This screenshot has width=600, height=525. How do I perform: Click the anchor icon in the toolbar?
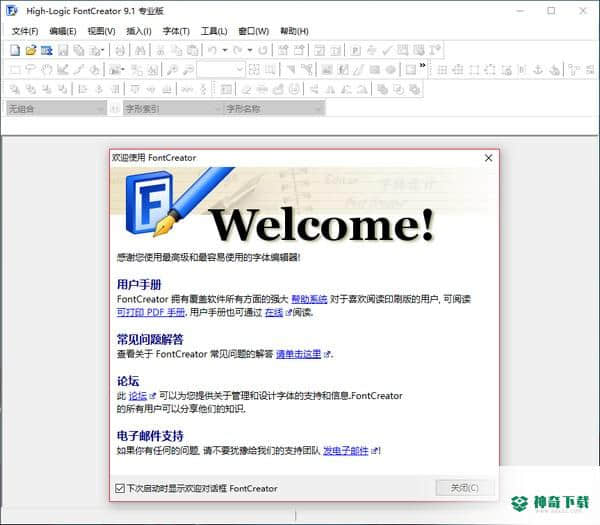[x=538, y=70]
